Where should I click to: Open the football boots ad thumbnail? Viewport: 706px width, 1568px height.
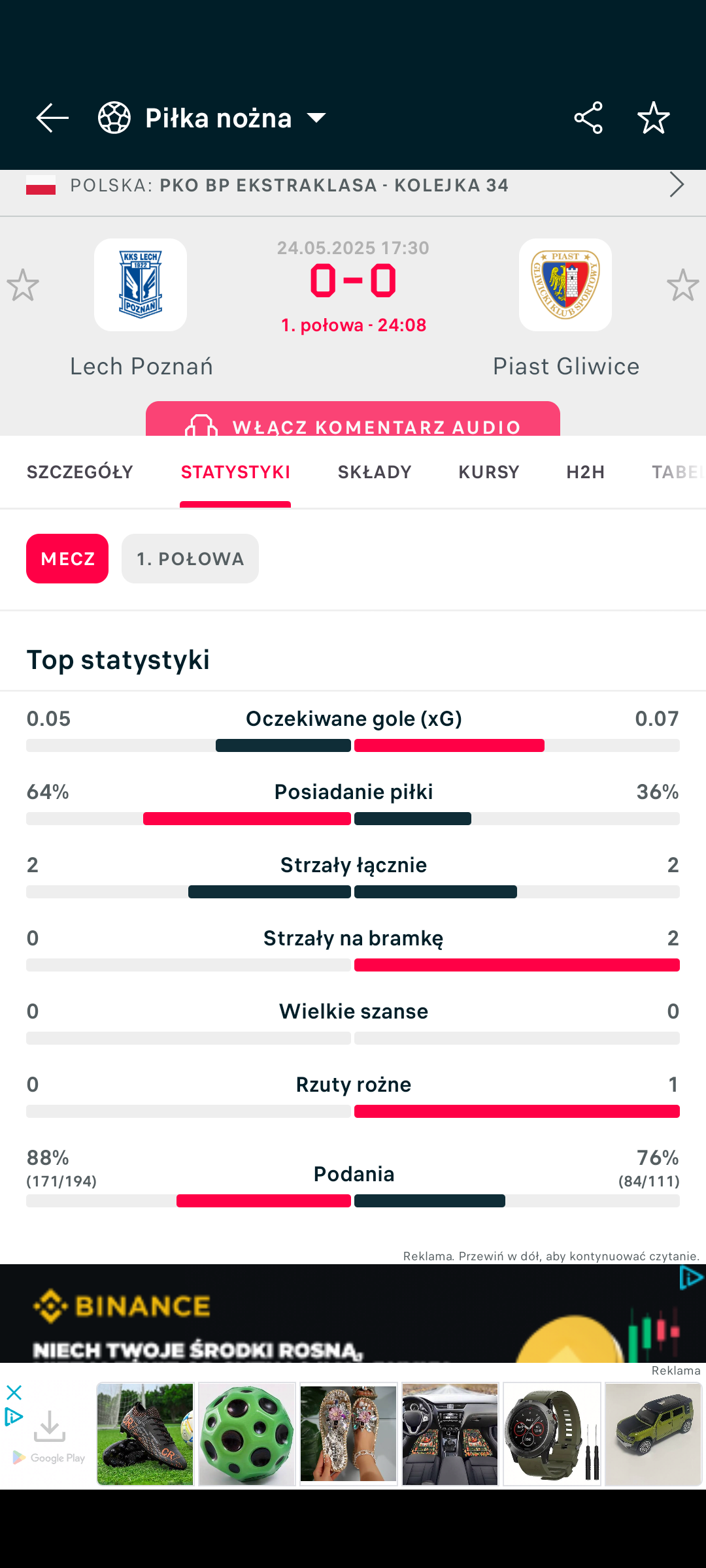pos(145,1434)
